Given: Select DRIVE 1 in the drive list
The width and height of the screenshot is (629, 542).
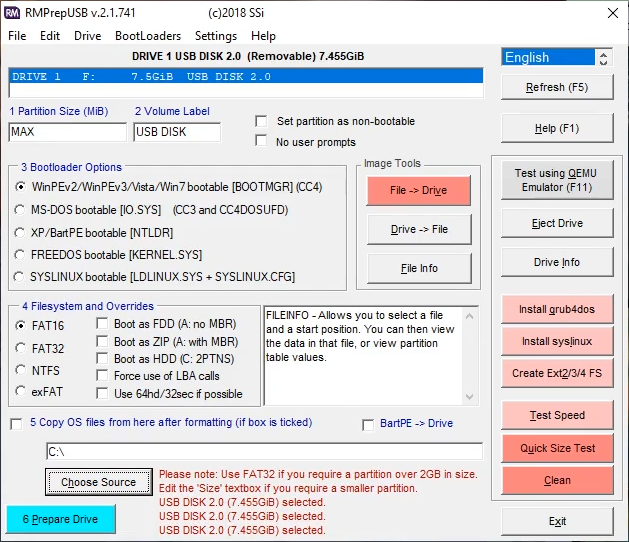Looking at the screenshot, I should click(245, 76).
